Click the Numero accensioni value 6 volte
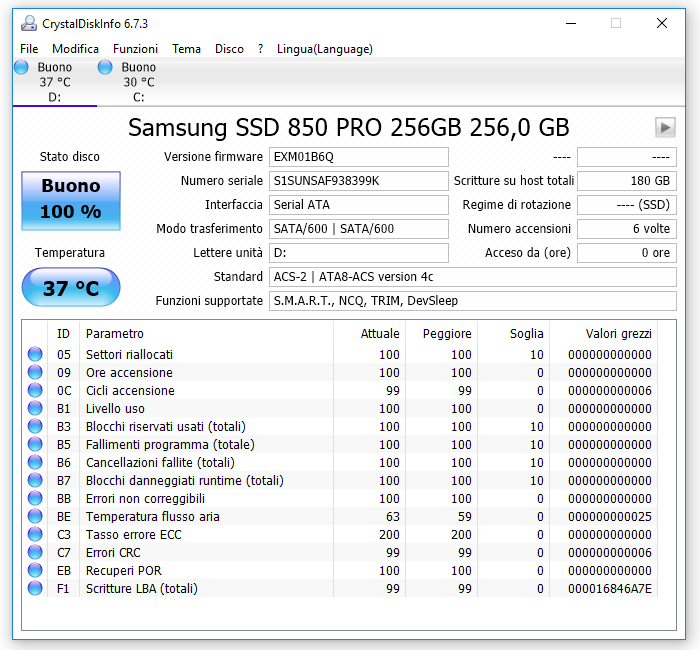 click(627, 229)
